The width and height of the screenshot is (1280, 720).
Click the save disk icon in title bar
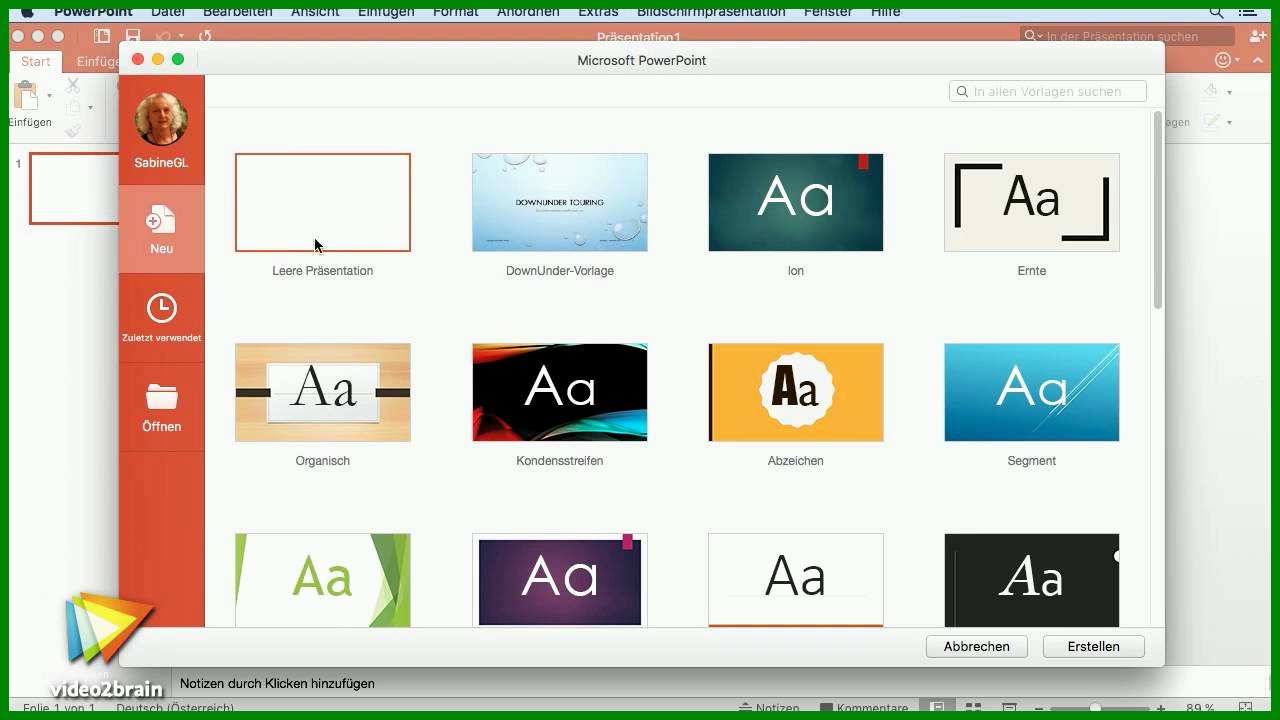133,36
